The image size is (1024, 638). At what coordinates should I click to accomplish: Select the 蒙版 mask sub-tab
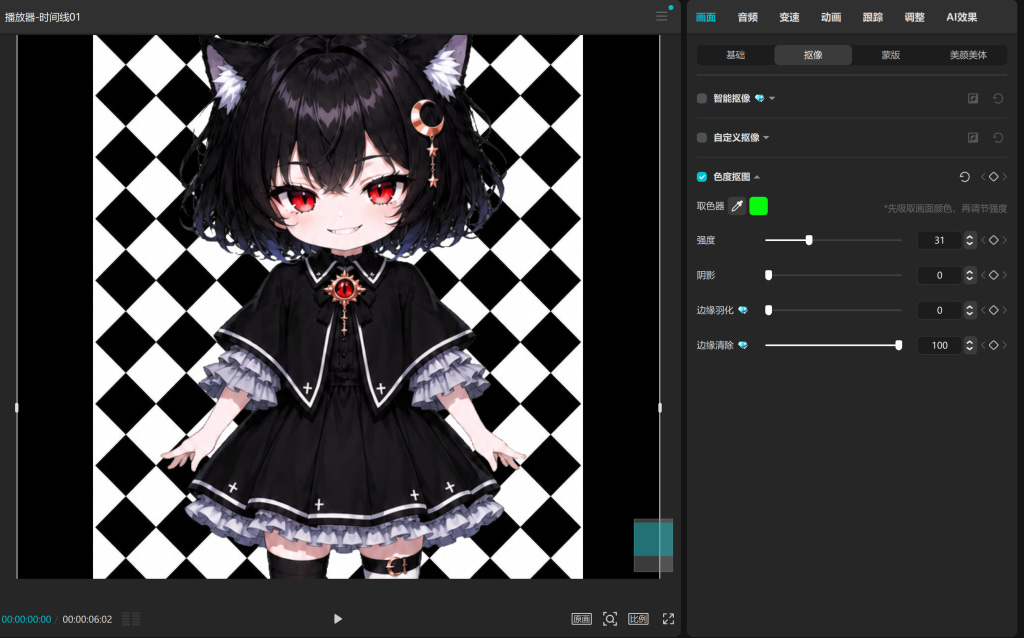pos(891,55)
